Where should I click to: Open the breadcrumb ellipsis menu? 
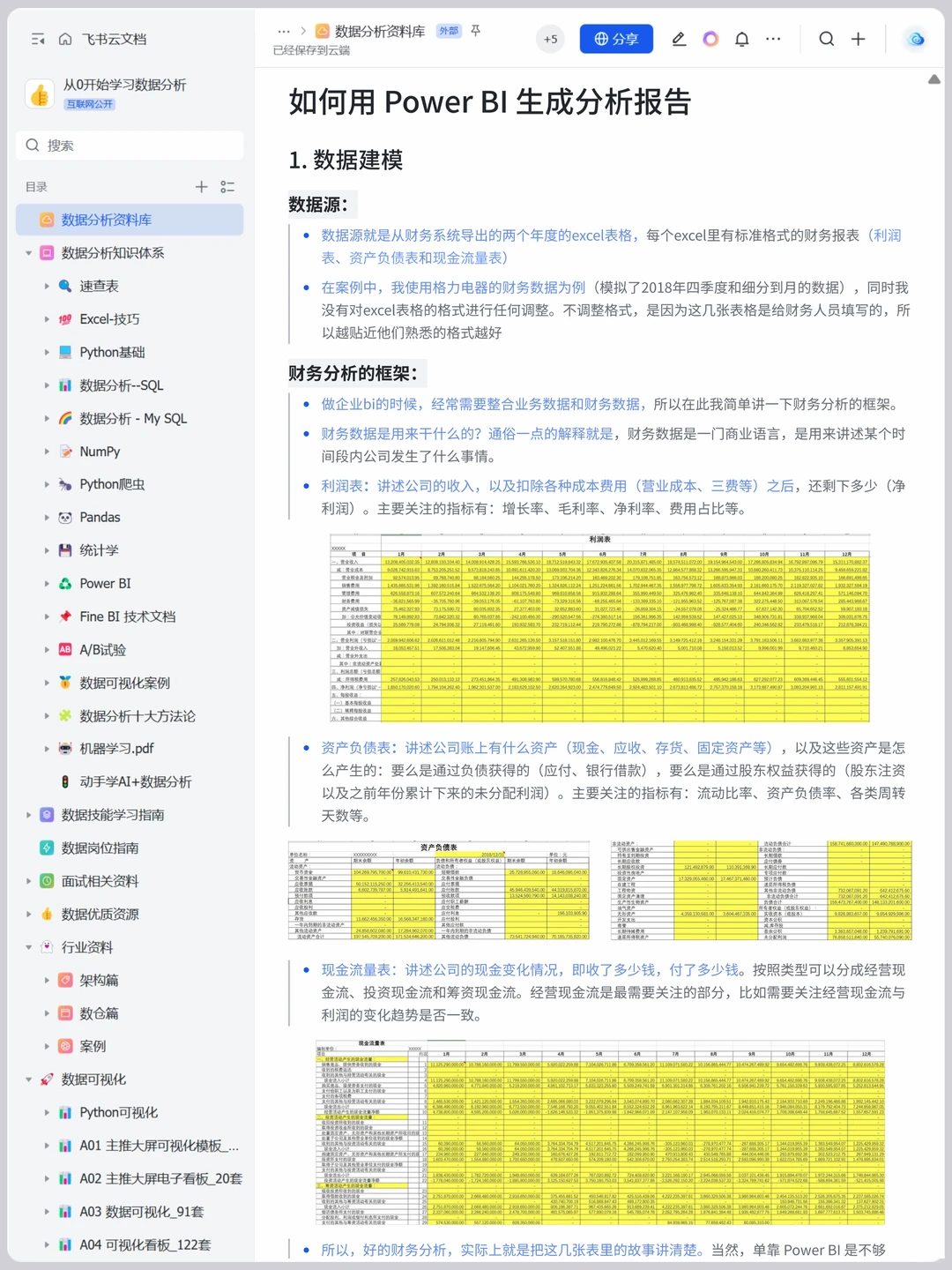pyautogui.click(x=283, y=31)
